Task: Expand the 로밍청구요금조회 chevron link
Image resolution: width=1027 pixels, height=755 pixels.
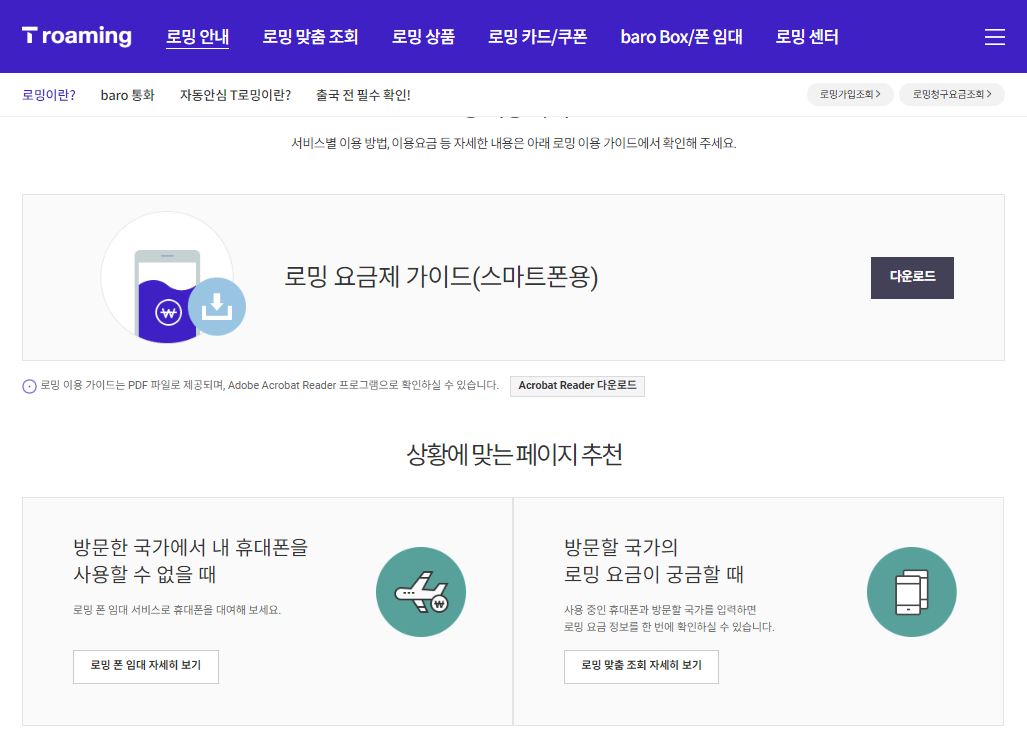Action: 951,94
